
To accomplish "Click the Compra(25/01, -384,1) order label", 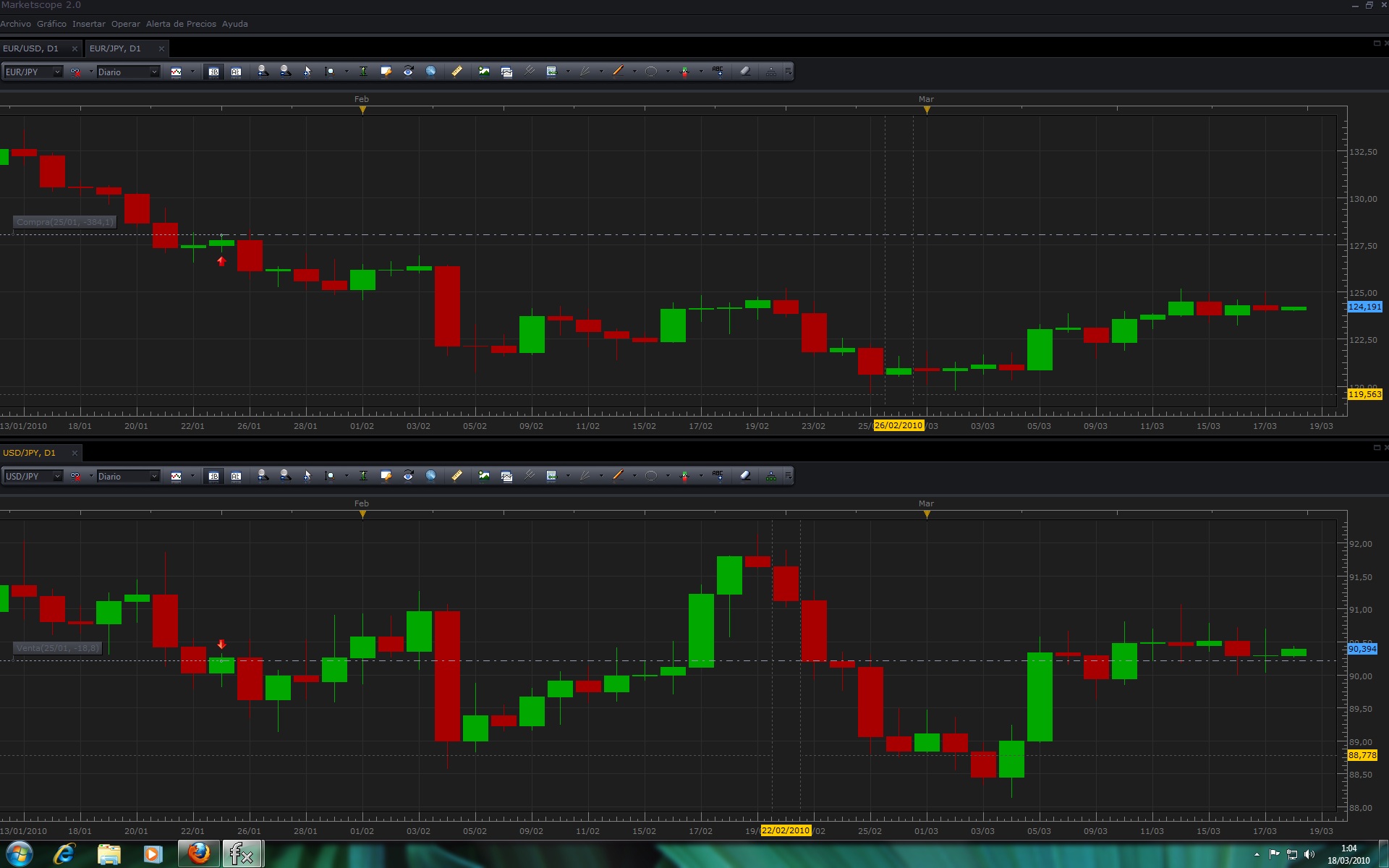I will pyautogui.click(x=64, y=222).
